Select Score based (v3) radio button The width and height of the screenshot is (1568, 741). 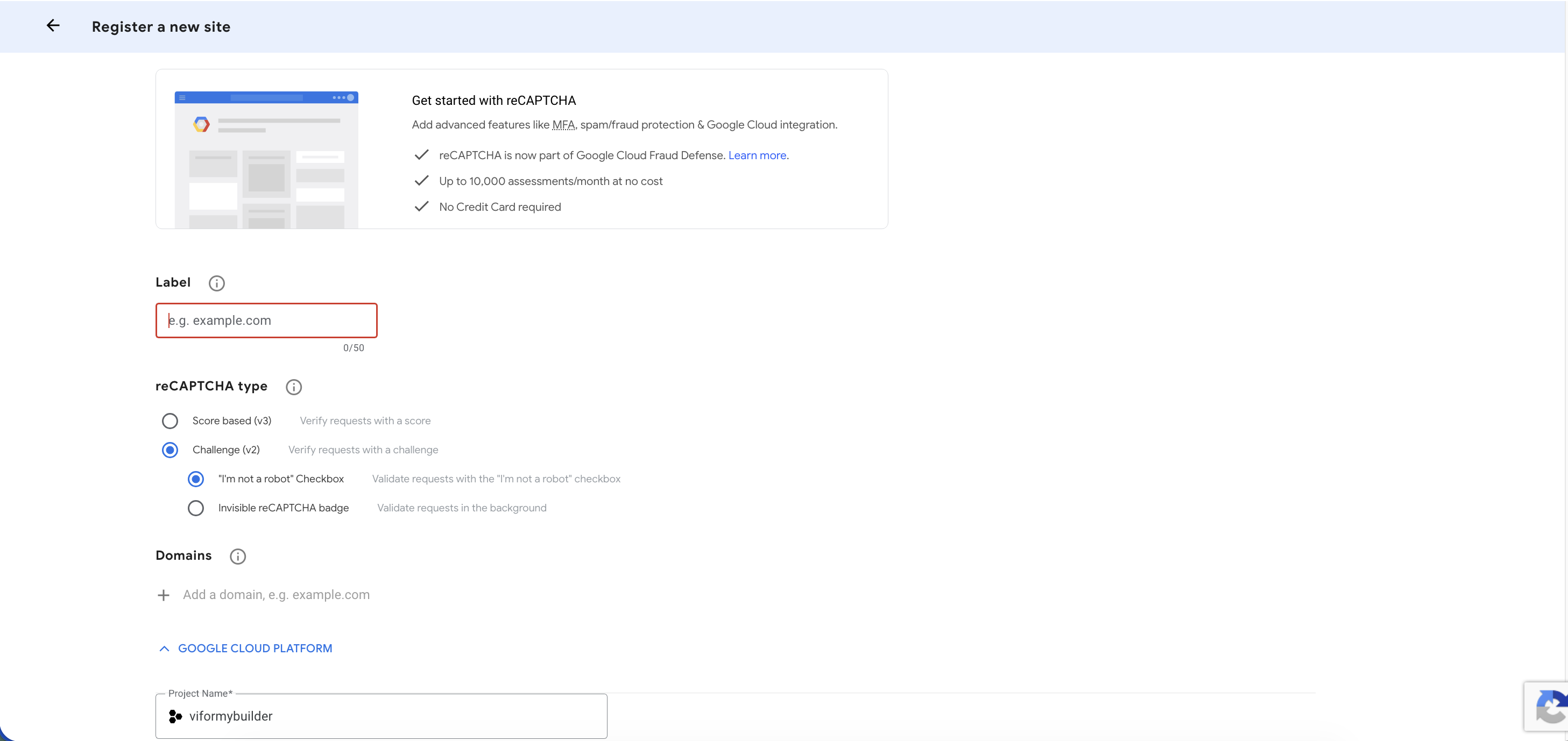pyautogui.click(x=170, y=421)
